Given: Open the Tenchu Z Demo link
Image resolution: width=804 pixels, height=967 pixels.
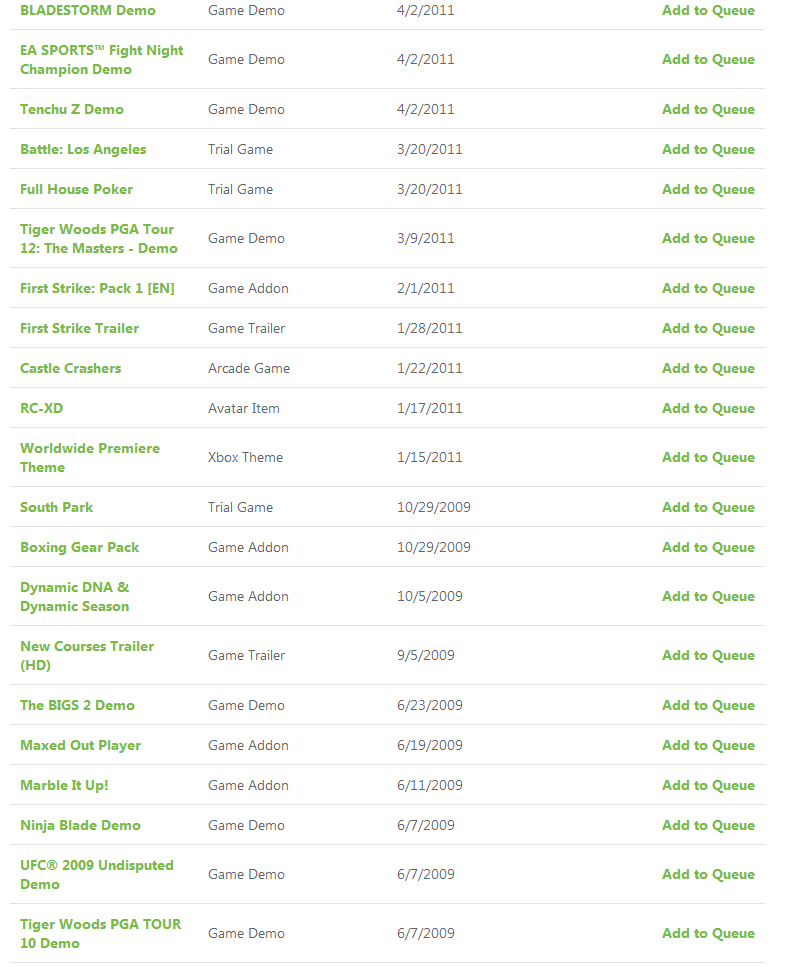Looking at the screenshot, I should [72, 110].
